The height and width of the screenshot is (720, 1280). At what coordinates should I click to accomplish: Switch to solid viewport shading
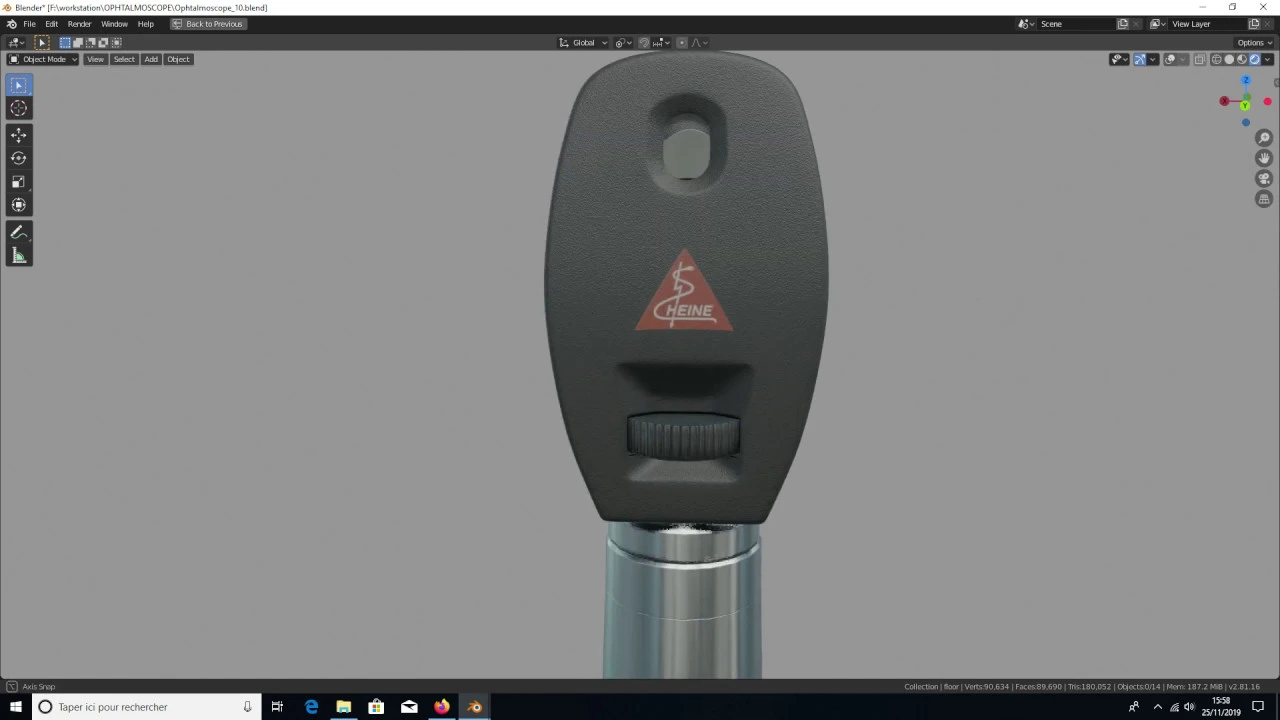point(1229,59)
